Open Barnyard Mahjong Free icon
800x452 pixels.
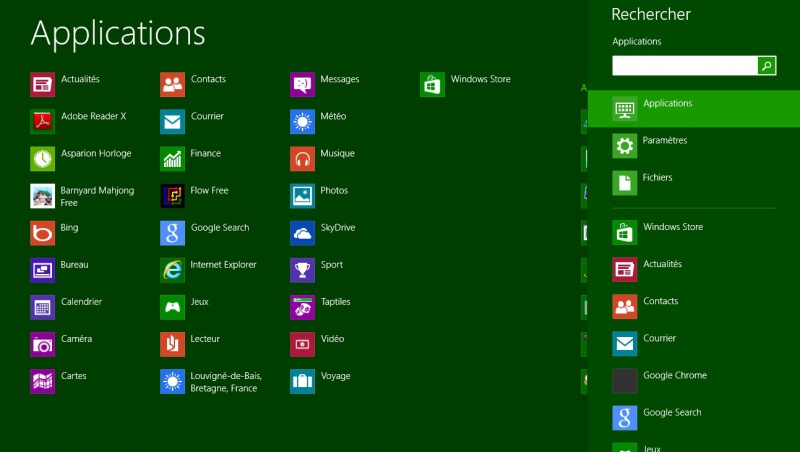pos(42,196)
